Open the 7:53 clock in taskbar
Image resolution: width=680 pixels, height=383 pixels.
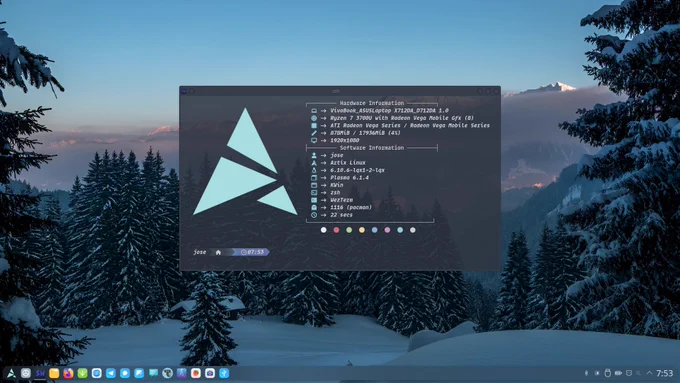tap(664, 373)
